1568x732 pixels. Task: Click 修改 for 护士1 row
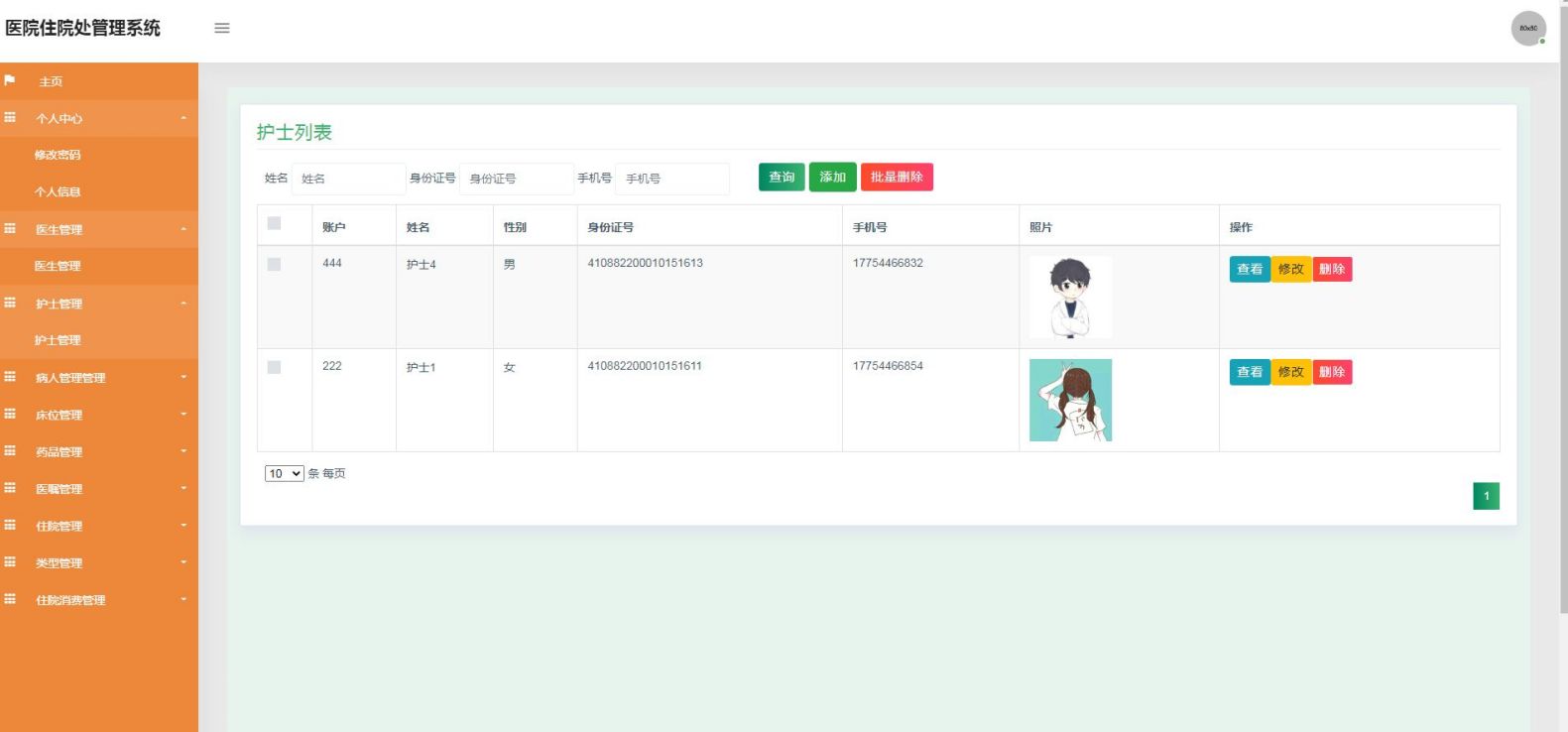pyautogui.click(x=1291, y=372)
